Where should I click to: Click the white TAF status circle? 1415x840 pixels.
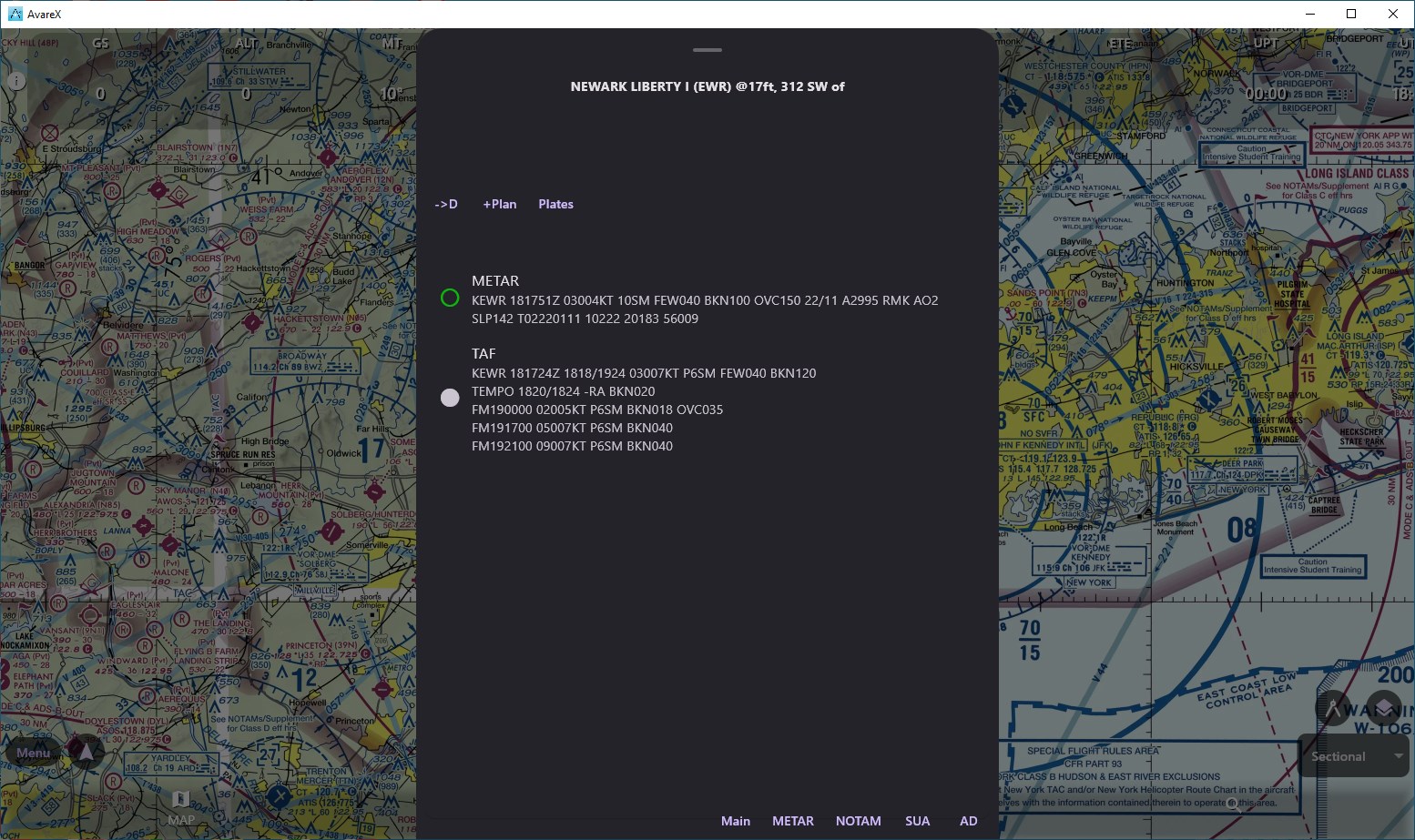[x=450, y=398]
